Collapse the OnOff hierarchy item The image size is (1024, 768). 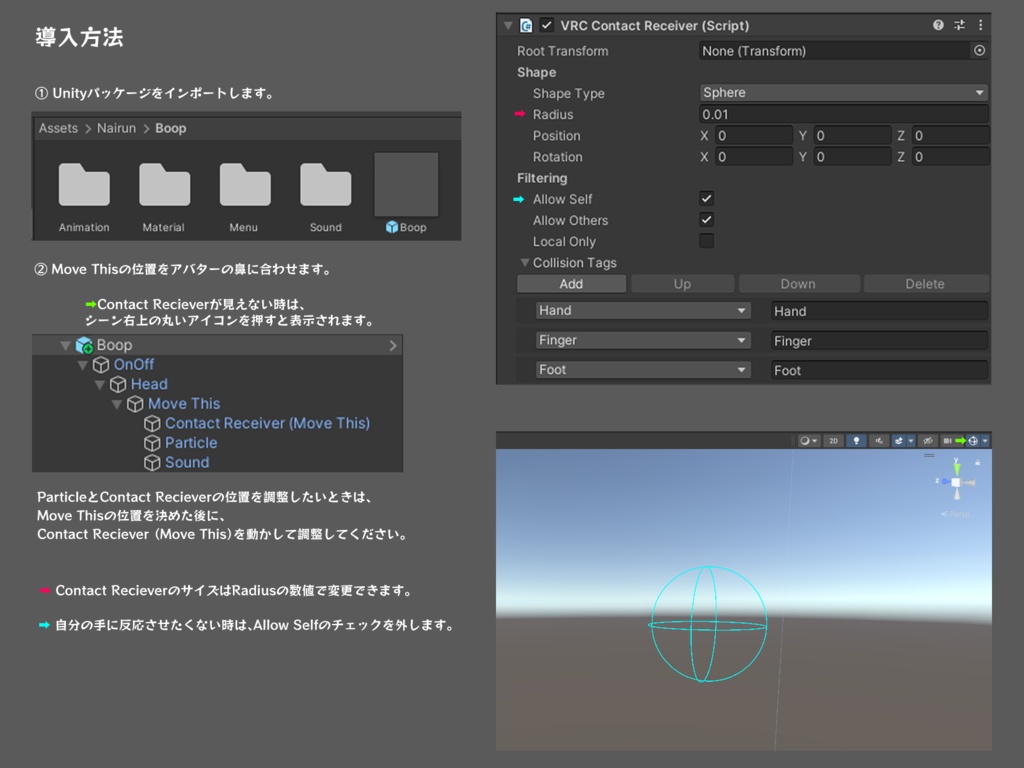pos(82,365)
